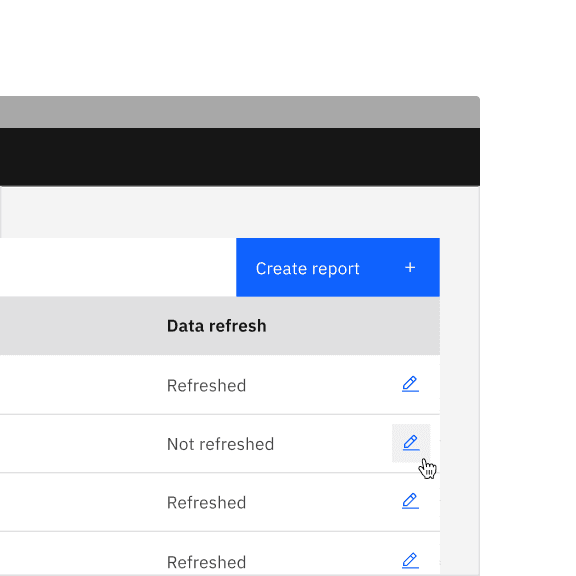Edit the Not refreshed row
Image resolution: width=576 pixels, height=576 pixels.
[x=411, y=443]
